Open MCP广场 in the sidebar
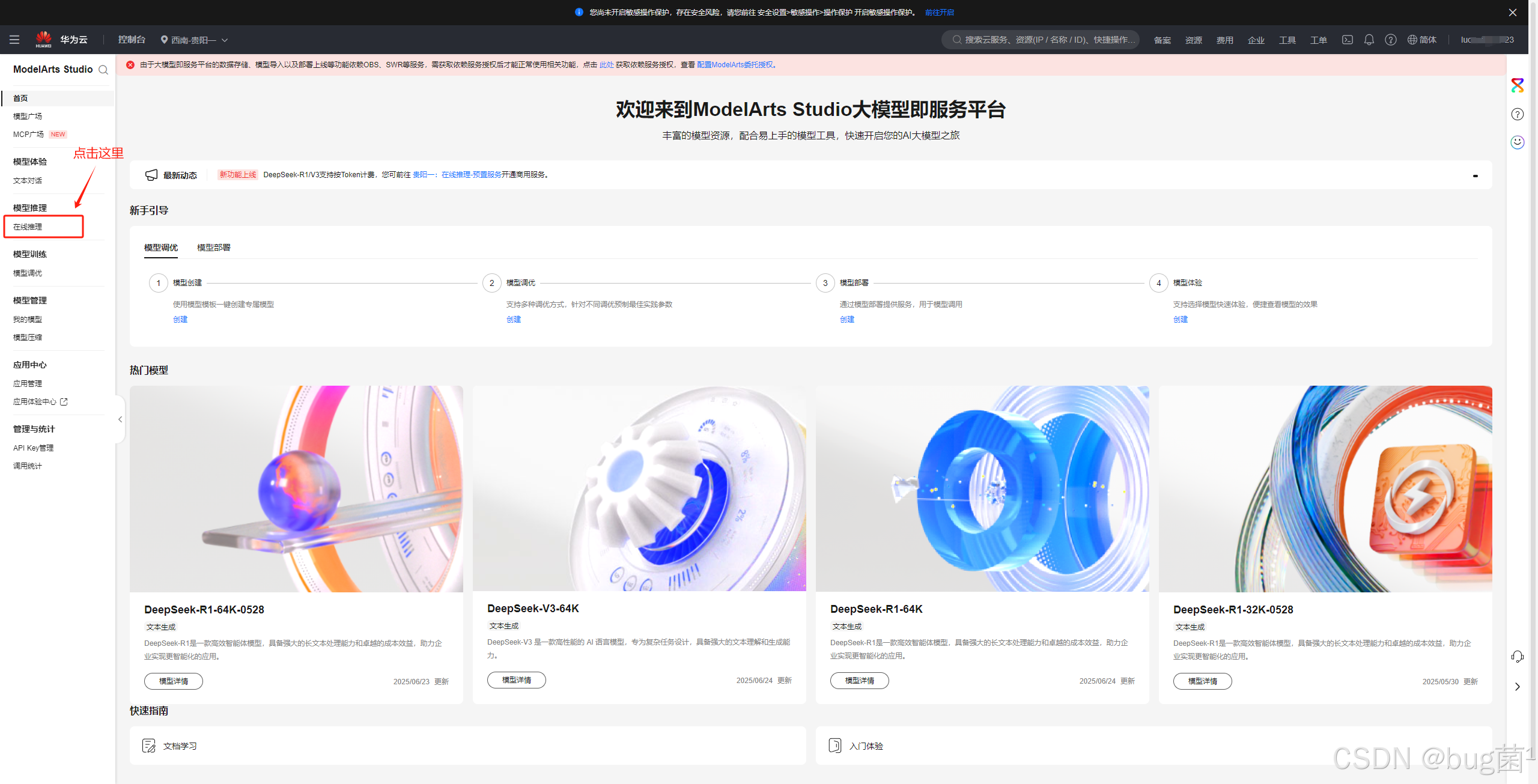This screenshot has height=784, width=1538. click(x=29, y=134)
